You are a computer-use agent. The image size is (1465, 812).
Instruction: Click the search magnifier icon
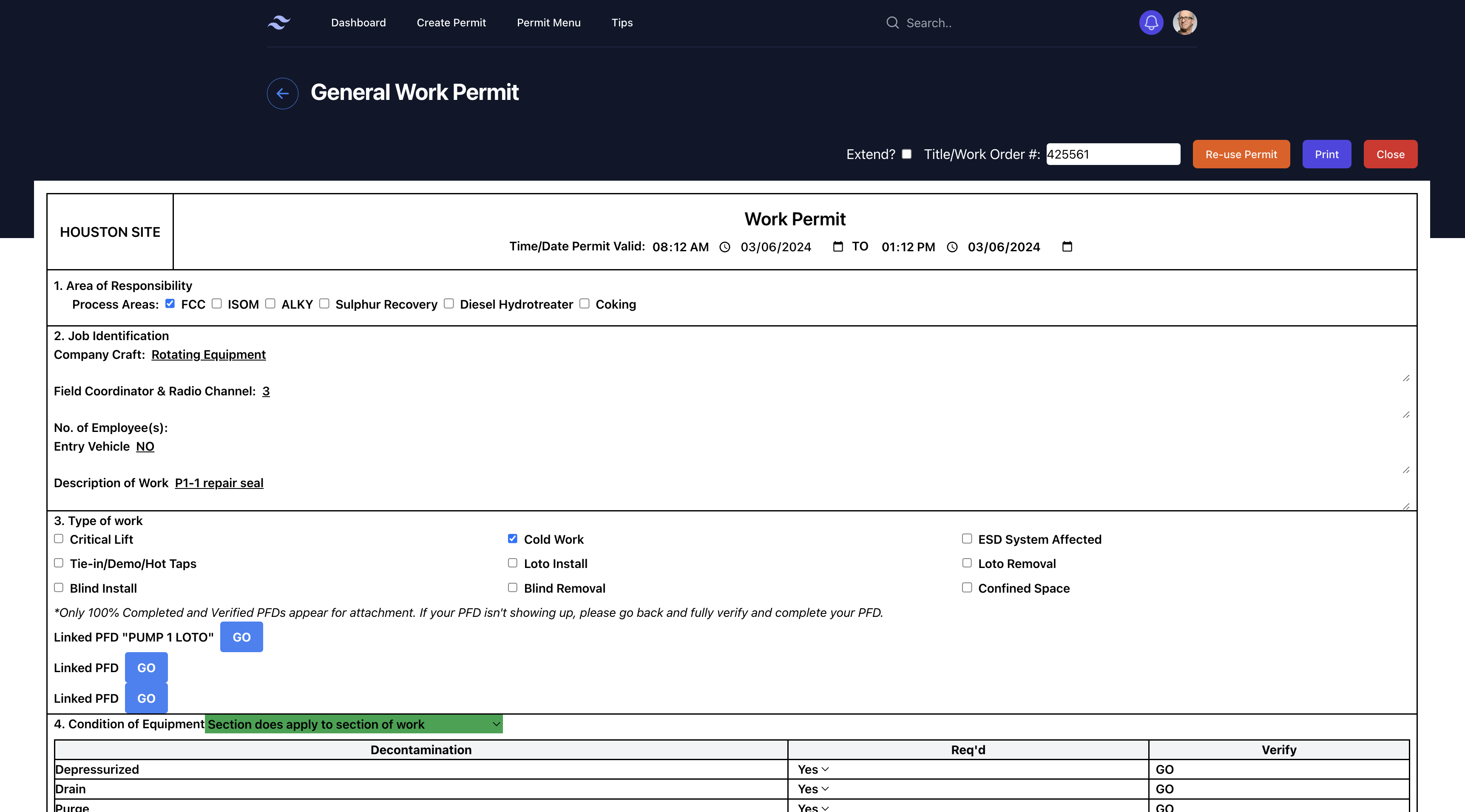pos(892,23)
